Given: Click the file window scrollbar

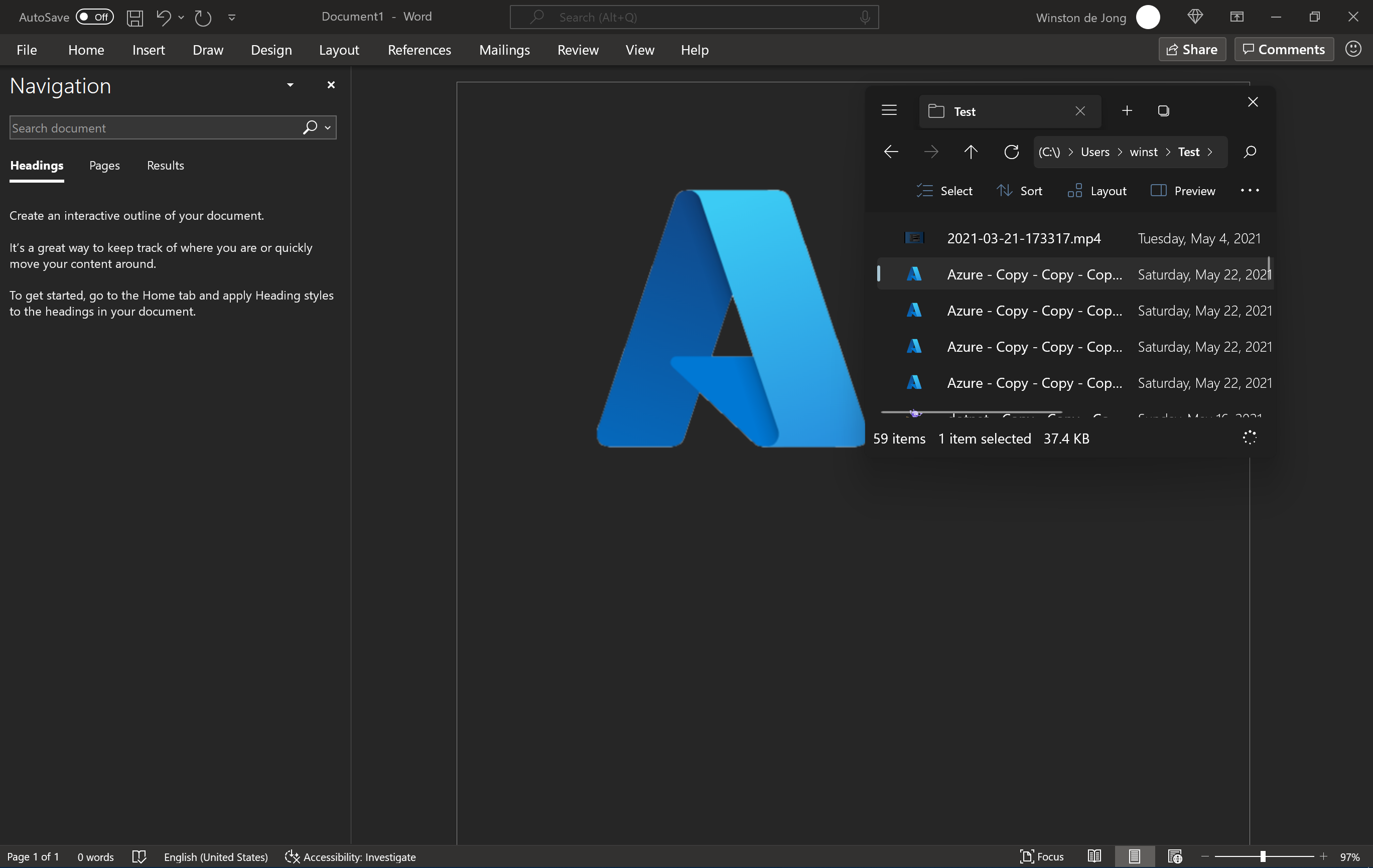Looking at the screenshot, I should tap(1269, 269).
